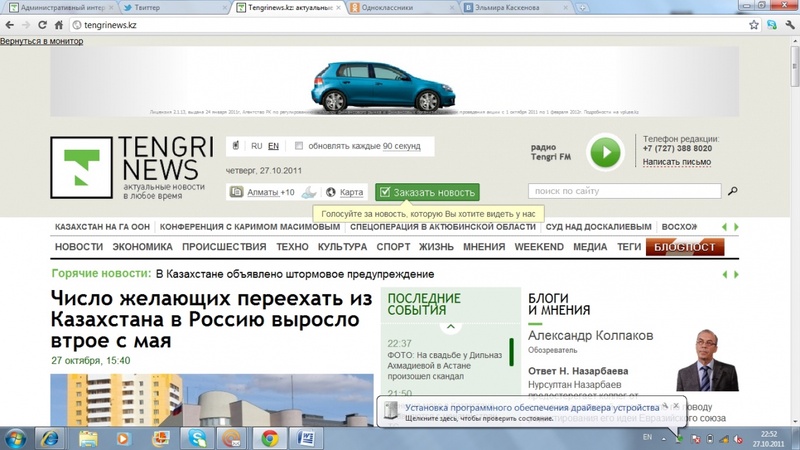Viewport: 800px width, 450px height.
Task: Open the ЭКОНОМИКА menu section
Action: tap(142, 247)
